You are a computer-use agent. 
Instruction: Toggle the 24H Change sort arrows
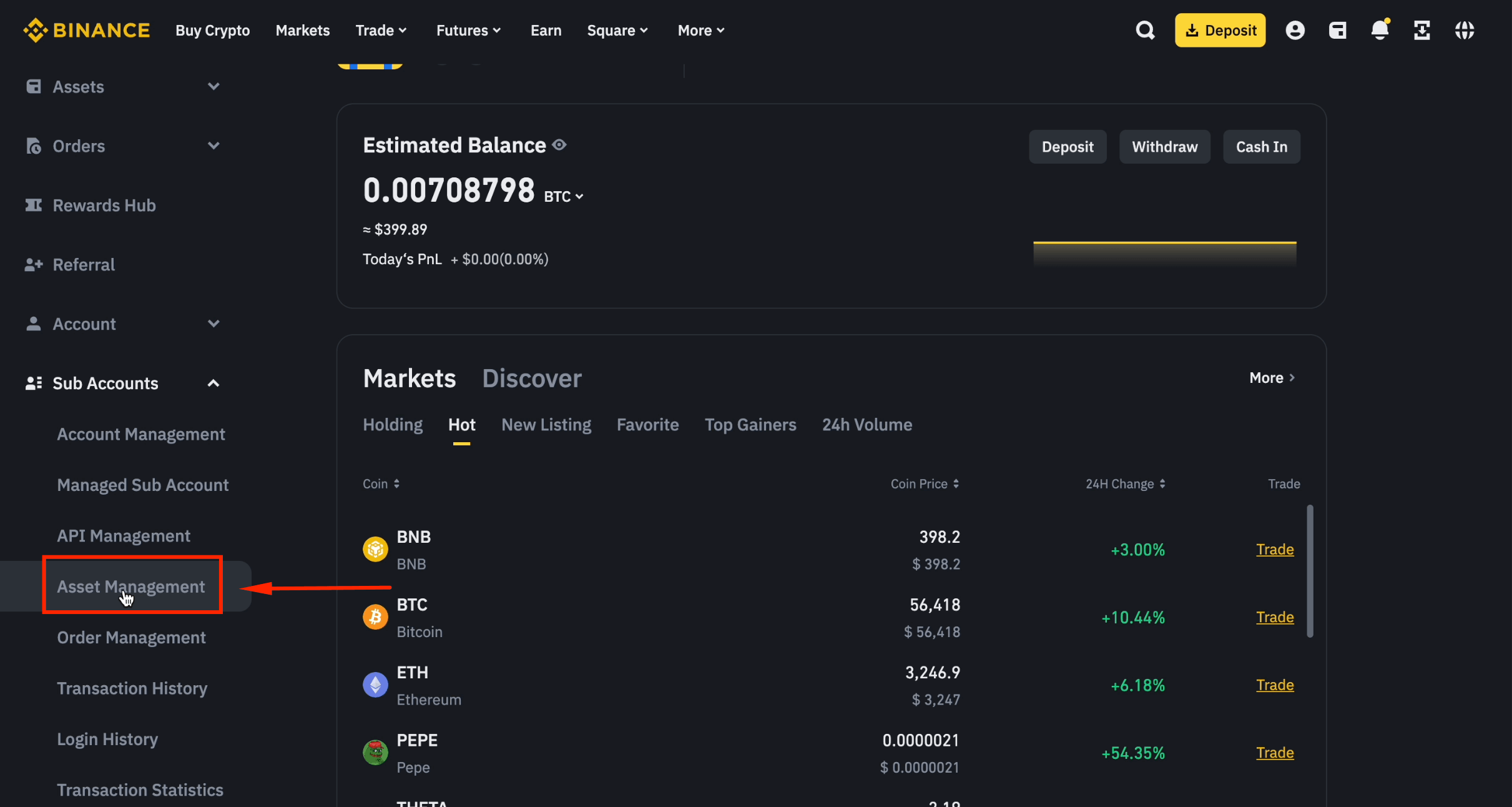(1162, 483)
